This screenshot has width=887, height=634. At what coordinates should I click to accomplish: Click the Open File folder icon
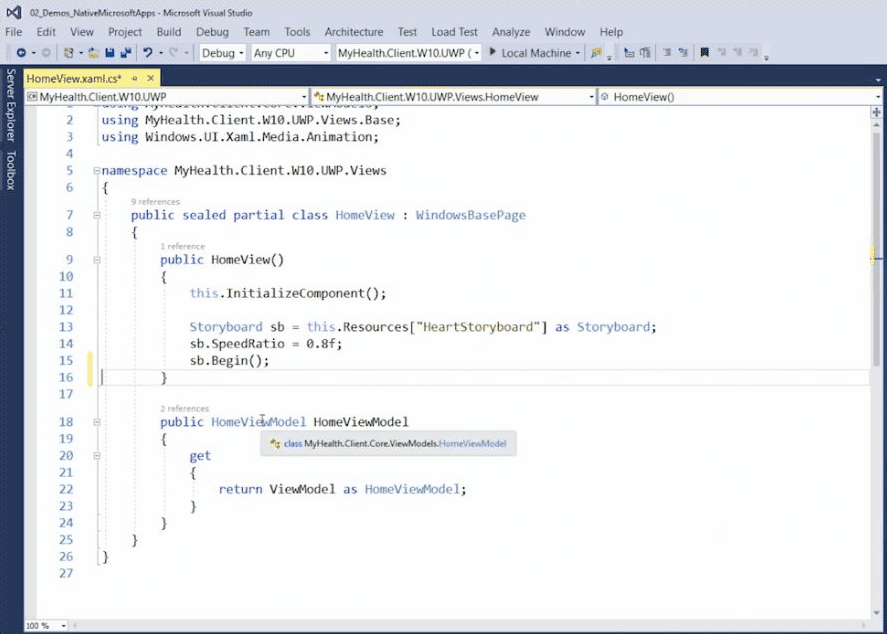(x=93, y=53)
